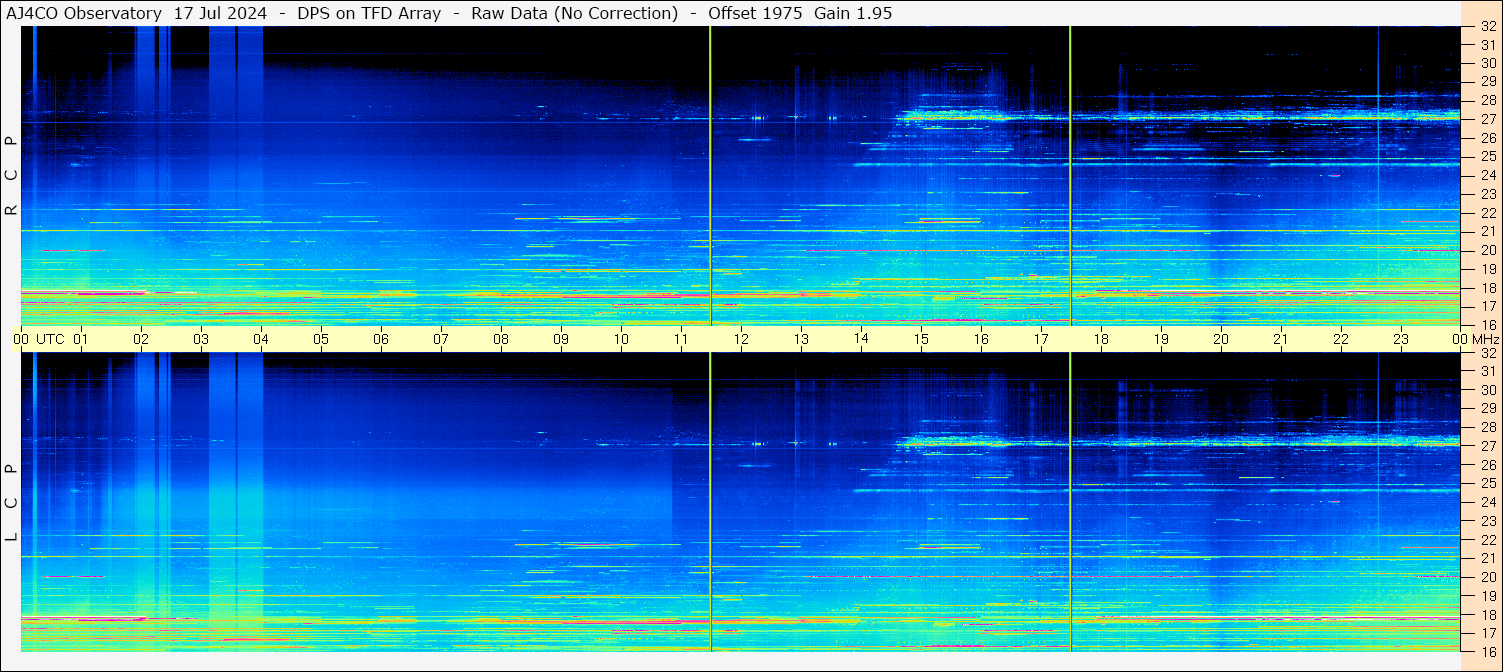
Task: Click the "MHz" label on time axis
Action: coord(1485,339)
